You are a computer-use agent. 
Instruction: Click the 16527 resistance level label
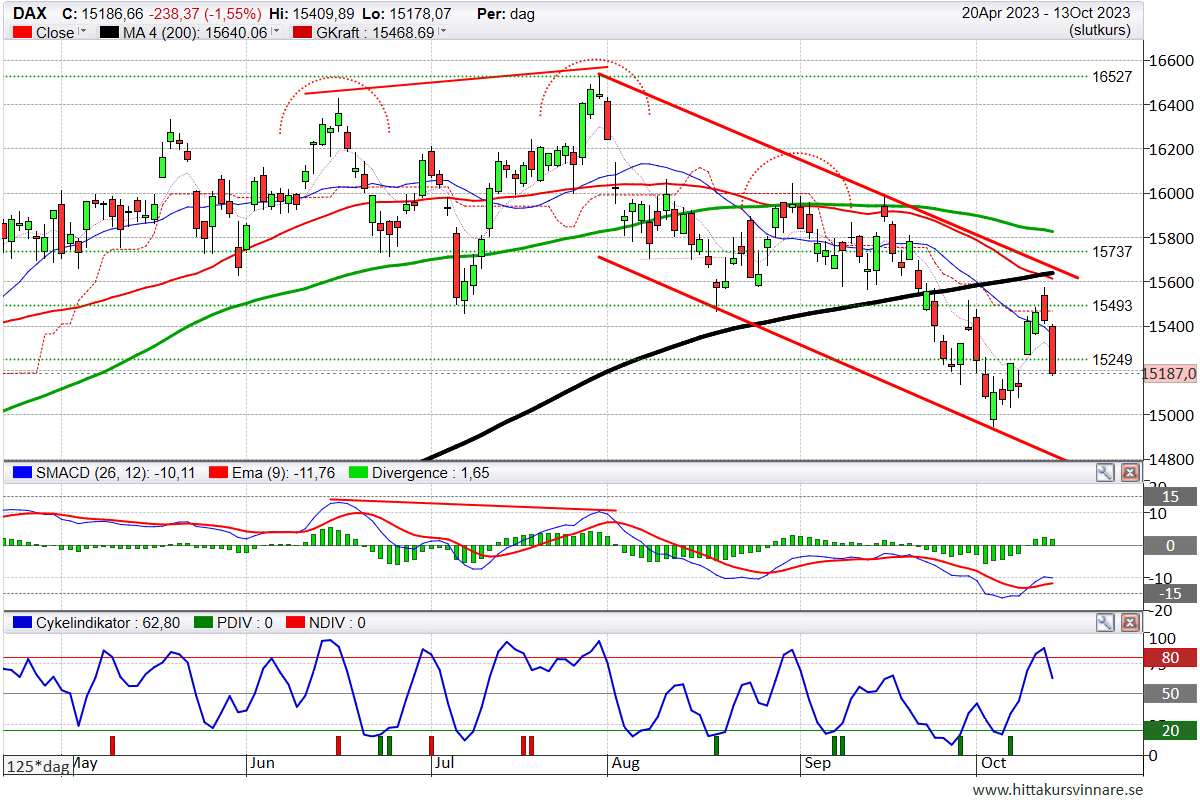(1112, 76)
